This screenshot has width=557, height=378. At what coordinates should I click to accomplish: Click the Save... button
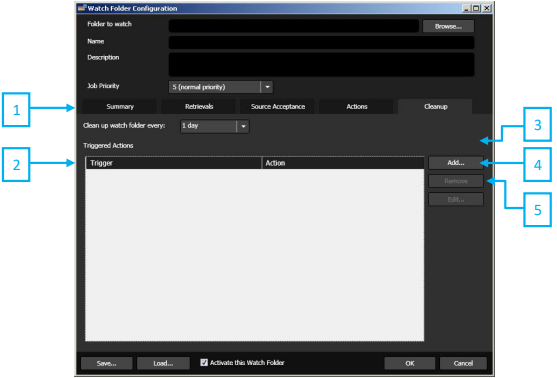pyautogui.click(x=107, y=363)
